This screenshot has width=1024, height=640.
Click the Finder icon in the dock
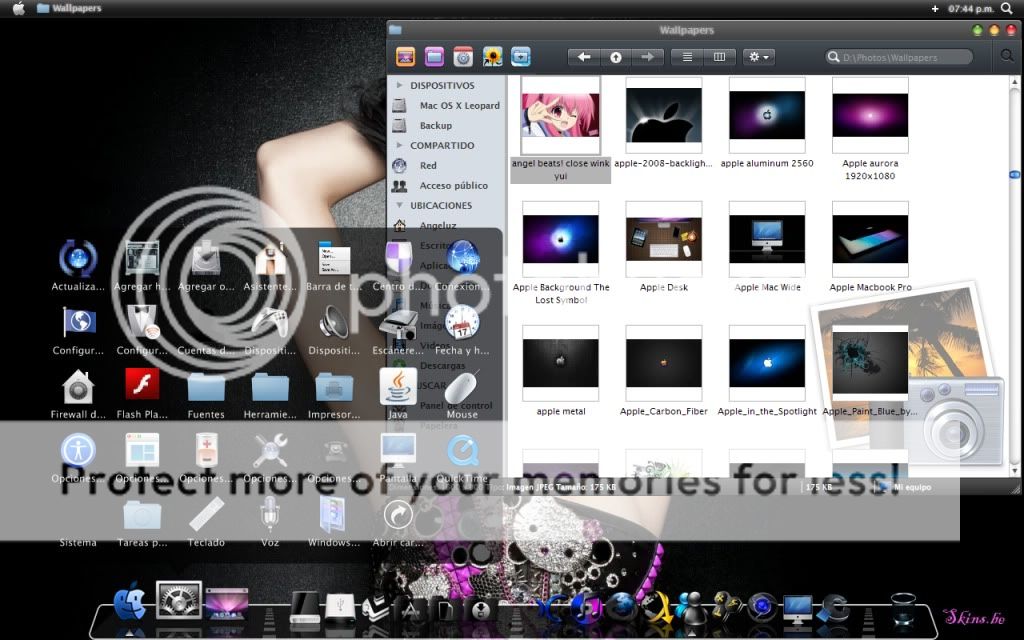point(129,603)
